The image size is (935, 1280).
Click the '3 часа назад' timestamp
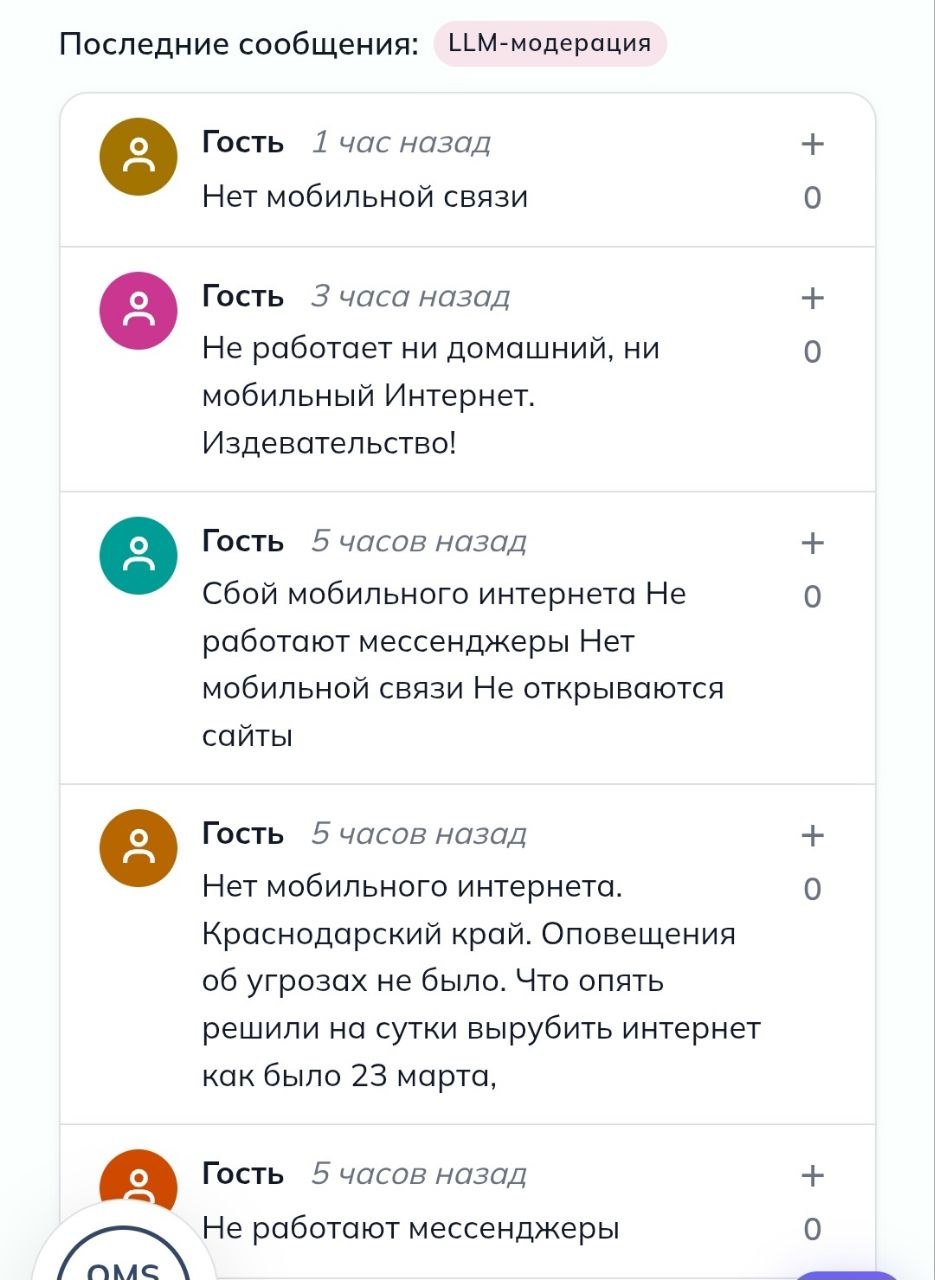point(410,297)
